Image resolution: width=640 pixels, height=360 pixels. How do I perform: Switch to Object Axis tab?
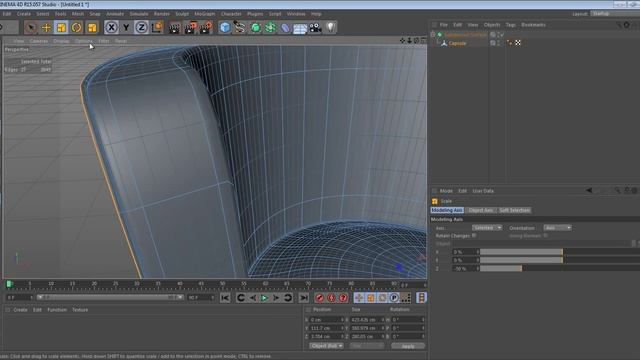coord(480,210)
